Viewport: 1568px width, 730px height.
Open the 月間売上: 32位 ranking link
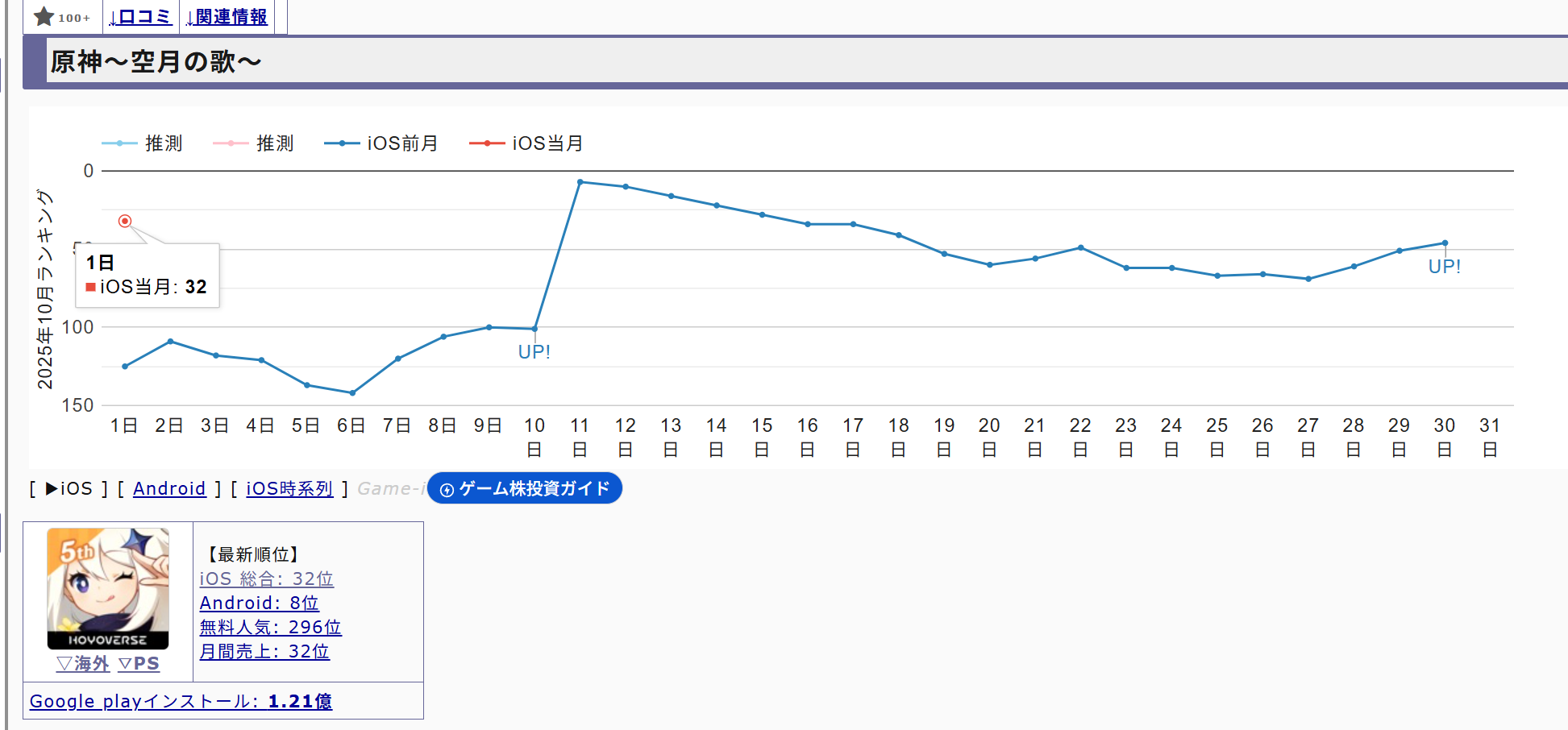coord(264,651)
